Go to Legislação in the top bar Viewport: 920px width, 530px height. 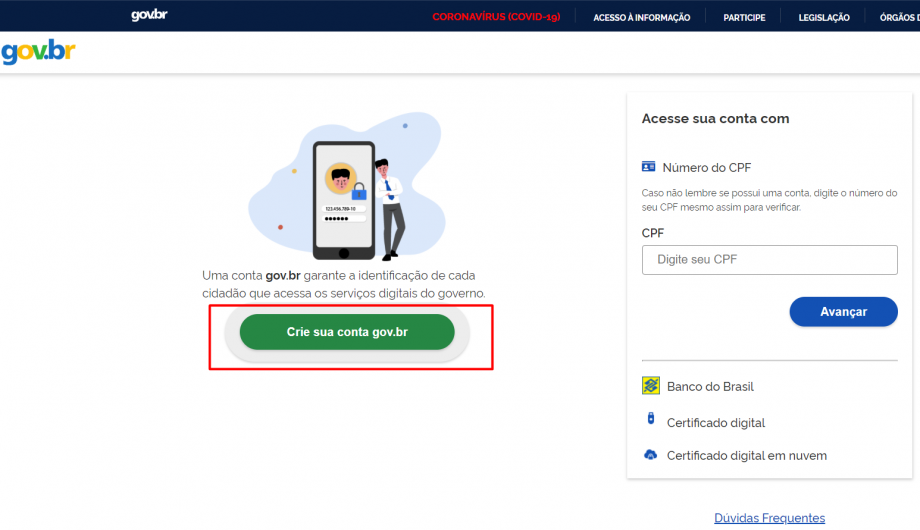(824, 17)
